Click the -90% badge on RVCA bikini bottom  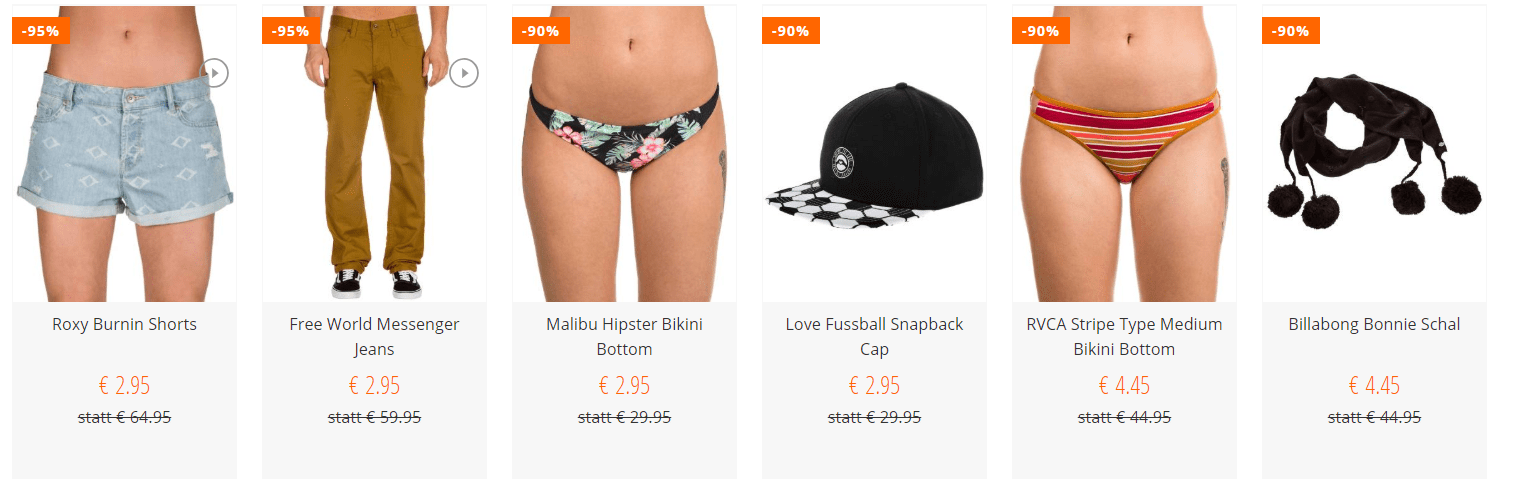click(1041, 31)
